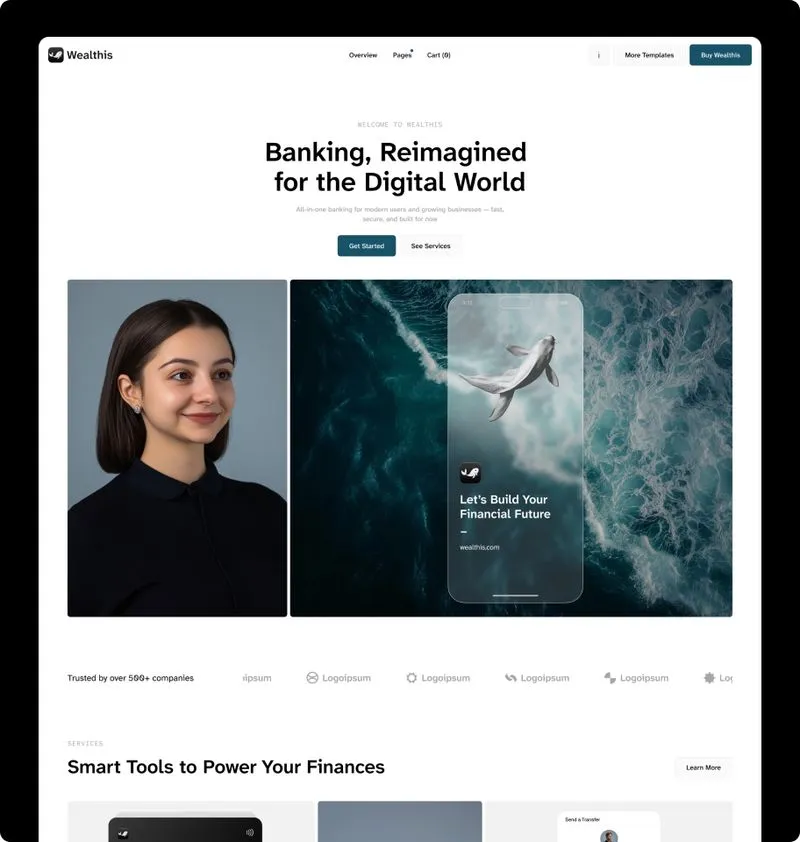Screen dimensions: 800x842
Task: Click the Get Started button
Action: point(366,246)
